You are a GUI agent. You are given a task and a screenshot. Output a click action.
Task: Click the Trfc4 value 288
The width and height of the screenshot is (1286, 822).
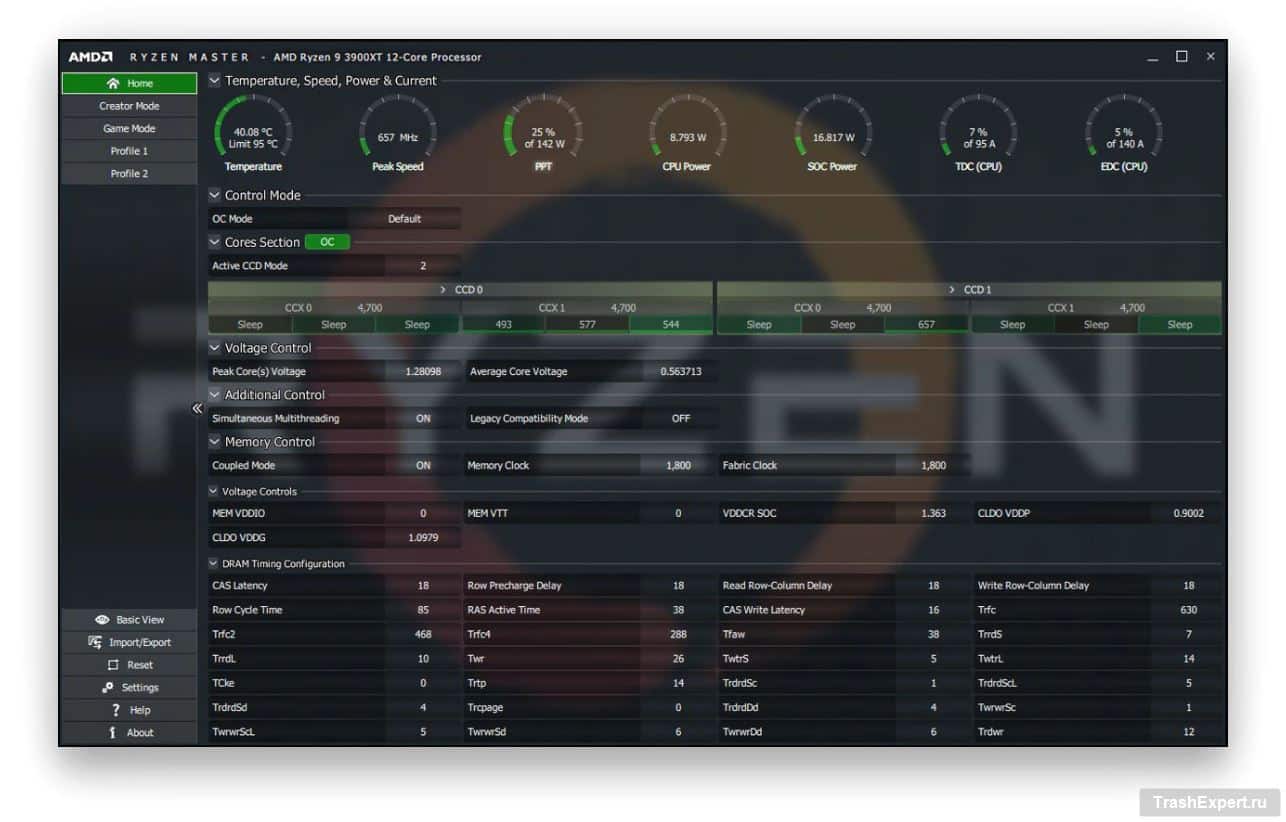click(x=679, y=634)
